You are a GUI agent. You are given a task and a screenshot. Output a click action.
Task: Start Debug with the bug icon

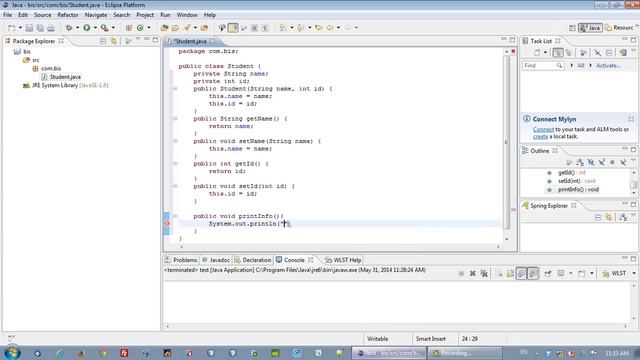pos(69,28)
